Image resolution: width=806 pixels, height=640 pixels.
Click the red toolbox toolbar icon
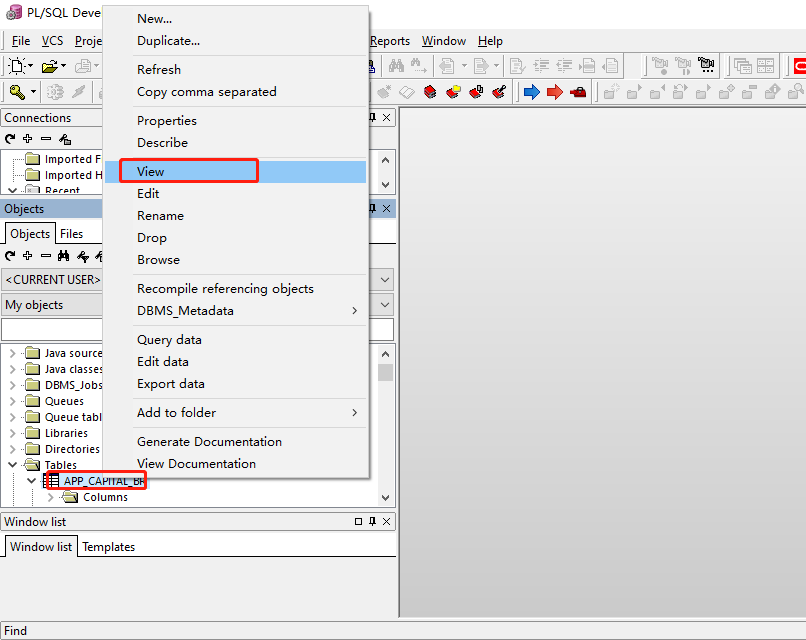pos(578,93)
